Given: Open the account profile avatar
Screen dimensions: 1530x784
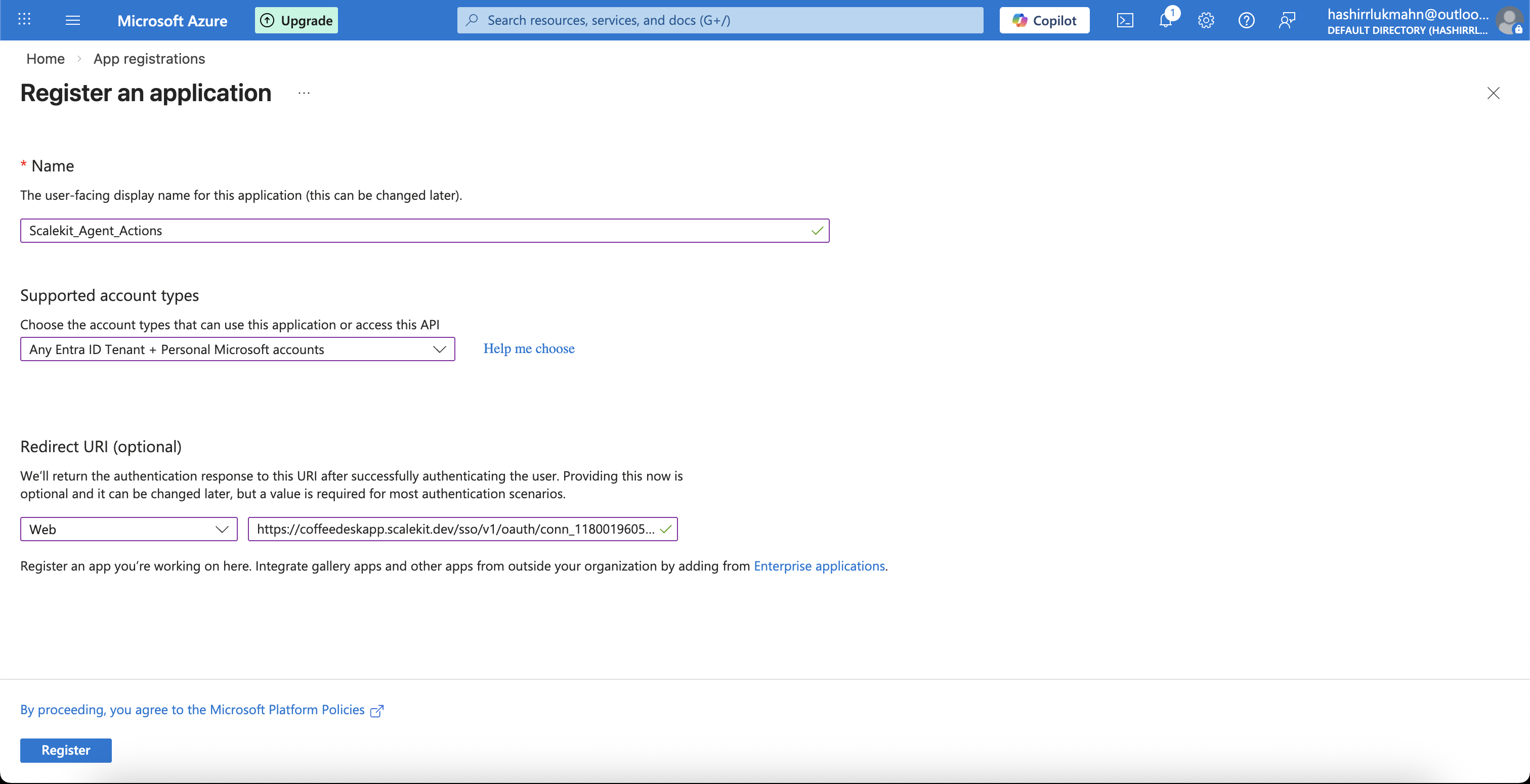Looking at the screenshot, I should coord(1510,20).
